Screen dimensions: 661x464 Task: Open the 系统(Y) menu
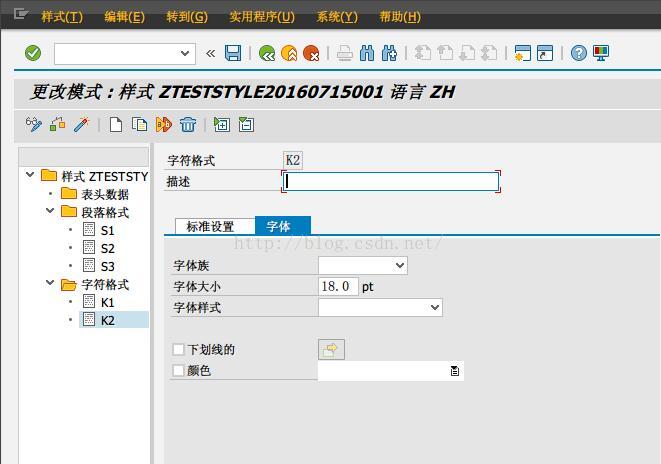(x=337, y=17)
